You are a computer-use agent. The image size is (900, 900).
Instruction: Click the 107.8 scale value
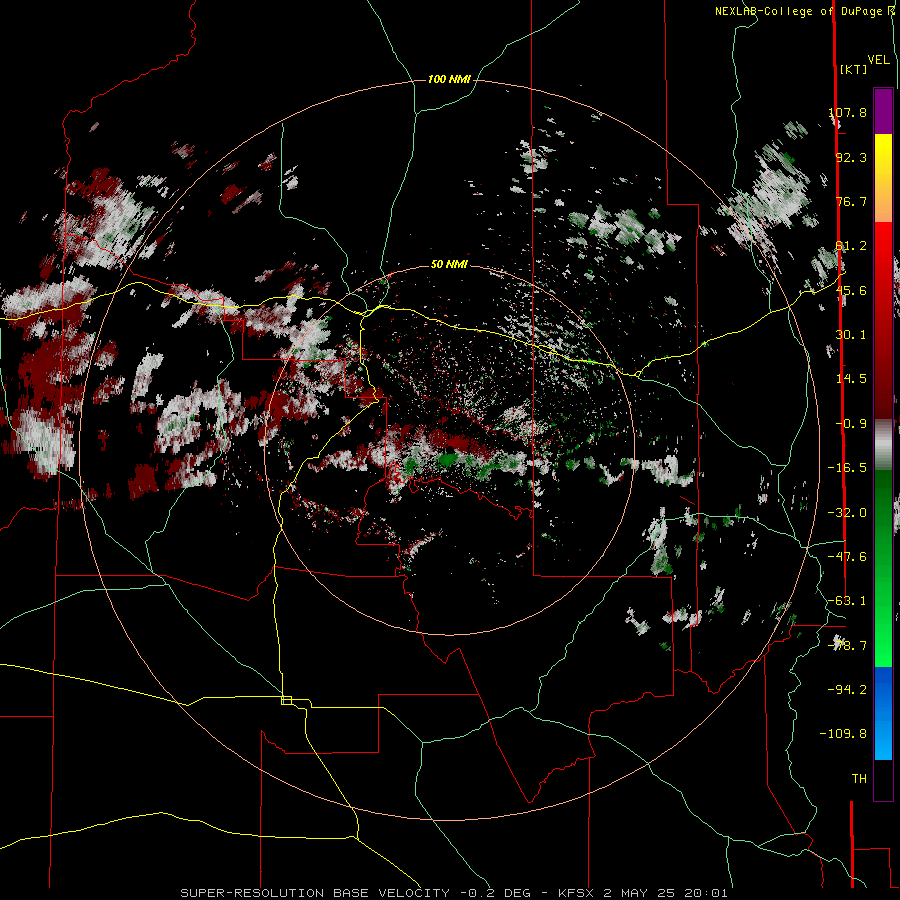pos(848,112)
